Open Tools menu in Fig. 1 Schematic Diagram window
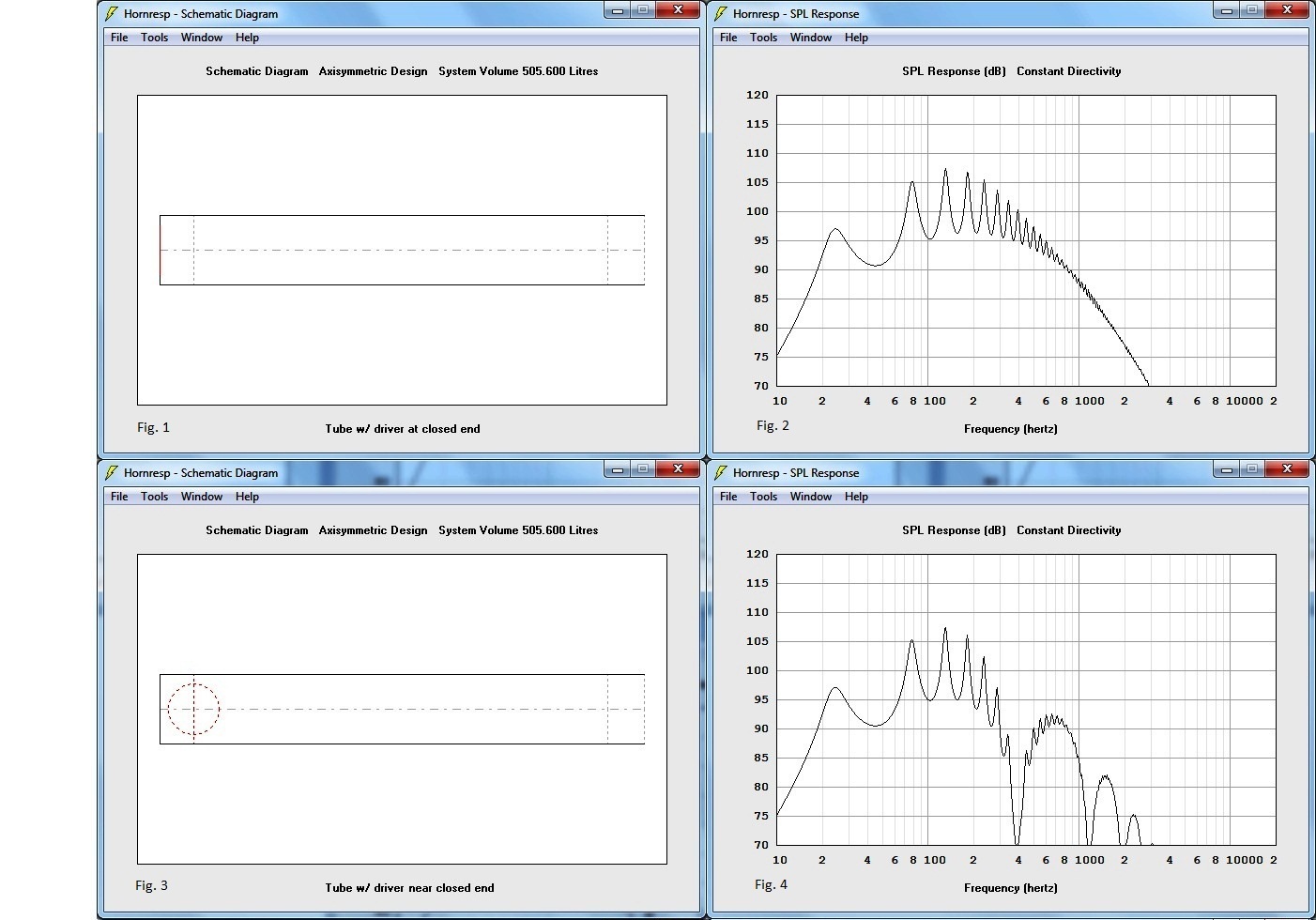Viewport: 1316px width, 920px height. (154, 38)
